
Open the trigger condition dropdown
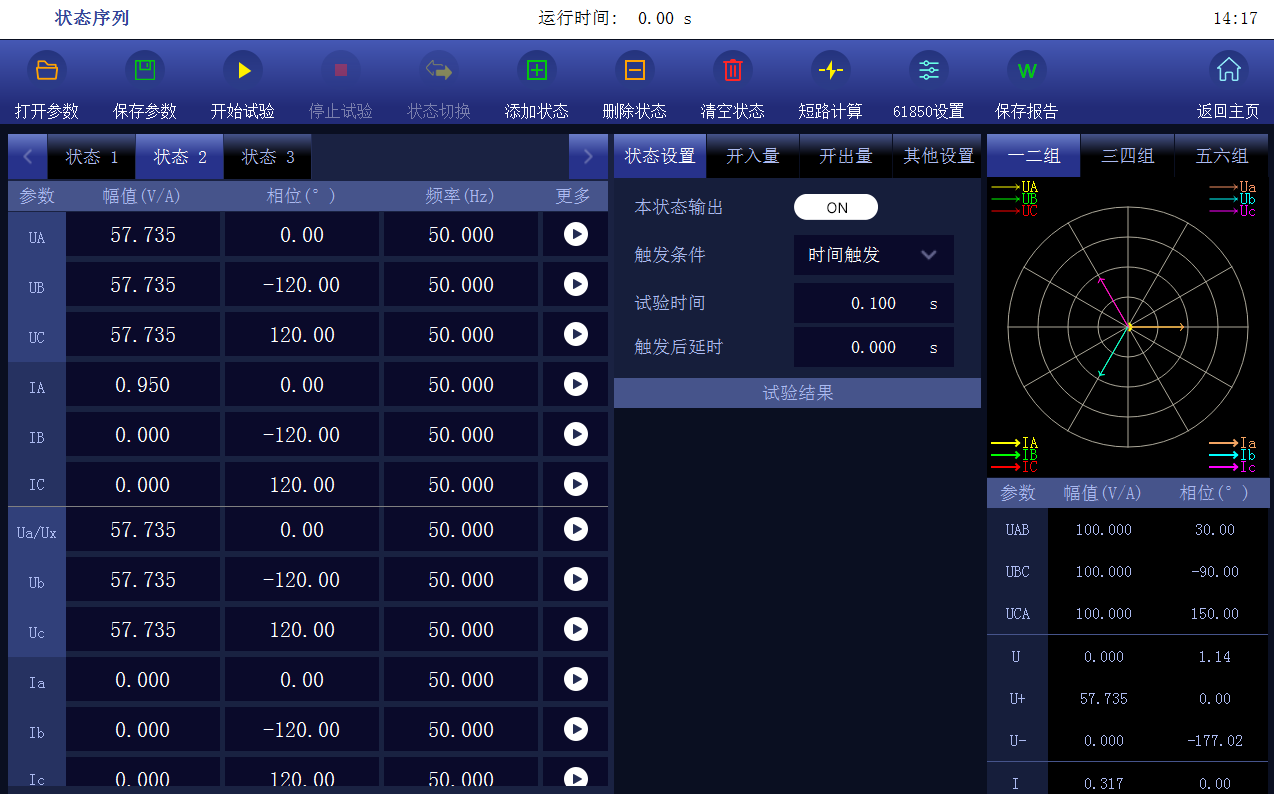[x=873, y=255]
